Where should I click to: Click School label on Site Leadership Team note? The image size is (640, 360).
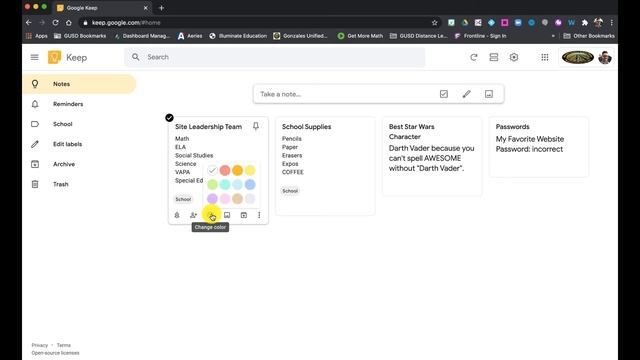coord(183,199)
